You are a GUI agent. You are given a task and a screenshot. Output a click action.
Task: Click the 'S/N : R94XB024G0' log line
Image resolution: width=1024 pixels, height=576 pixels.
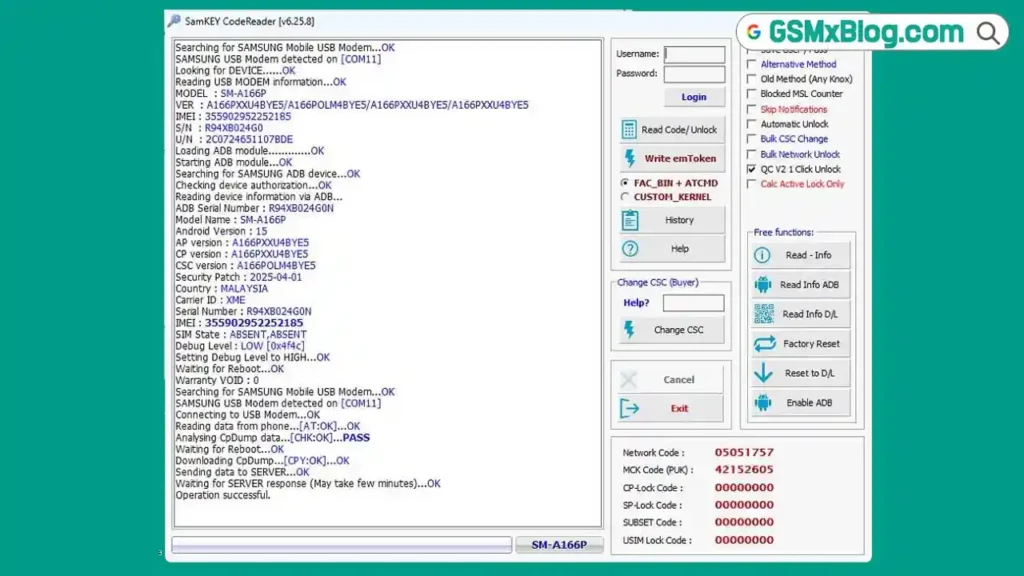pos(219,128)
